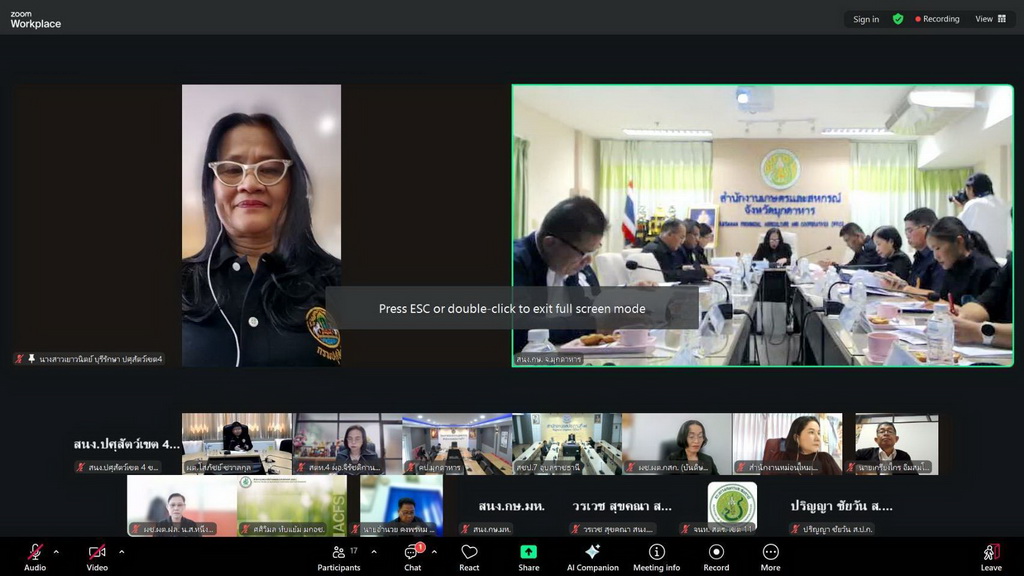Expand the video options arrow
Viewport: 1024px width, 576px height.
(121, 551)
